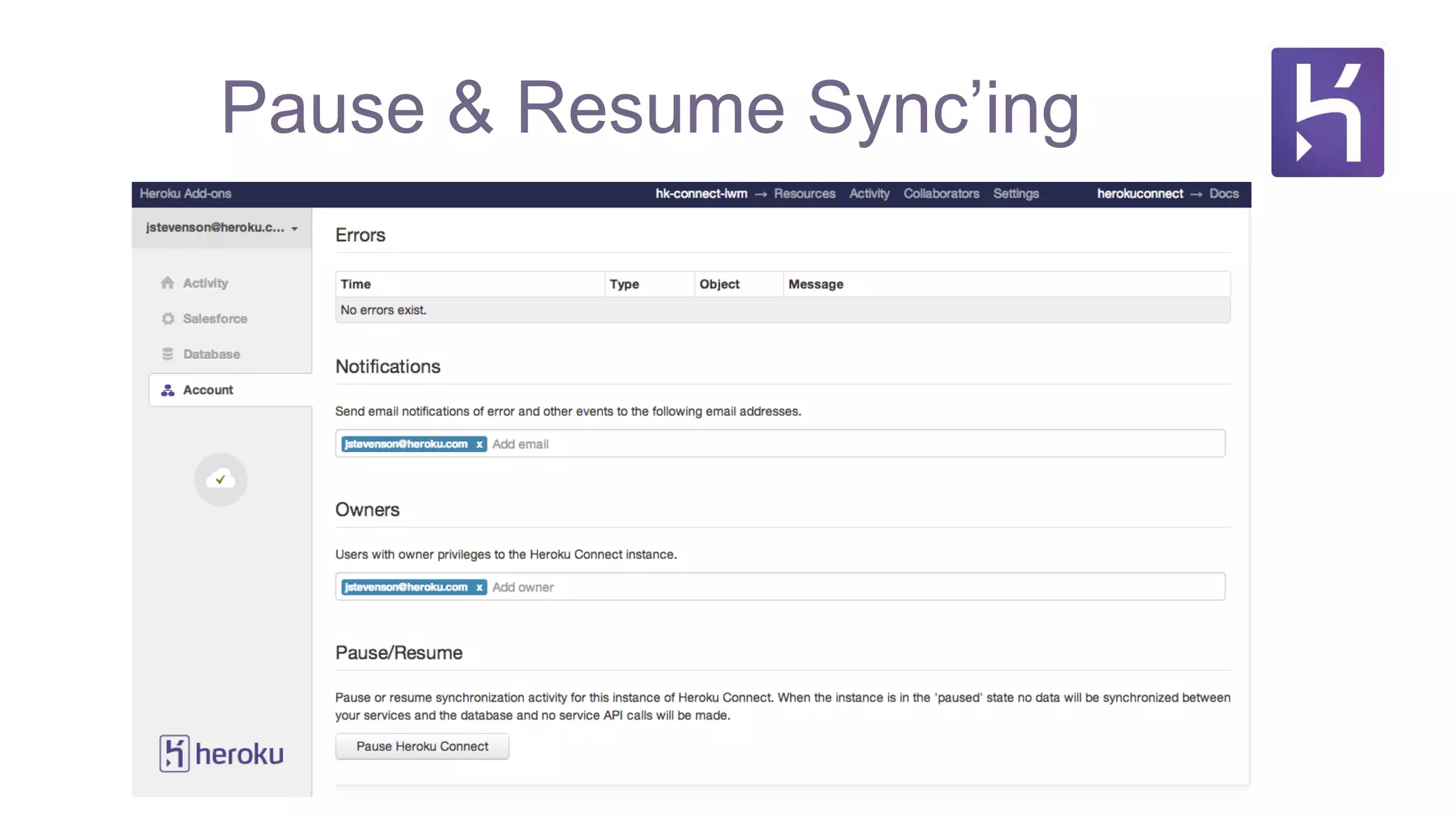
Task: Click the Object column header
Action: tap(739, 284)
